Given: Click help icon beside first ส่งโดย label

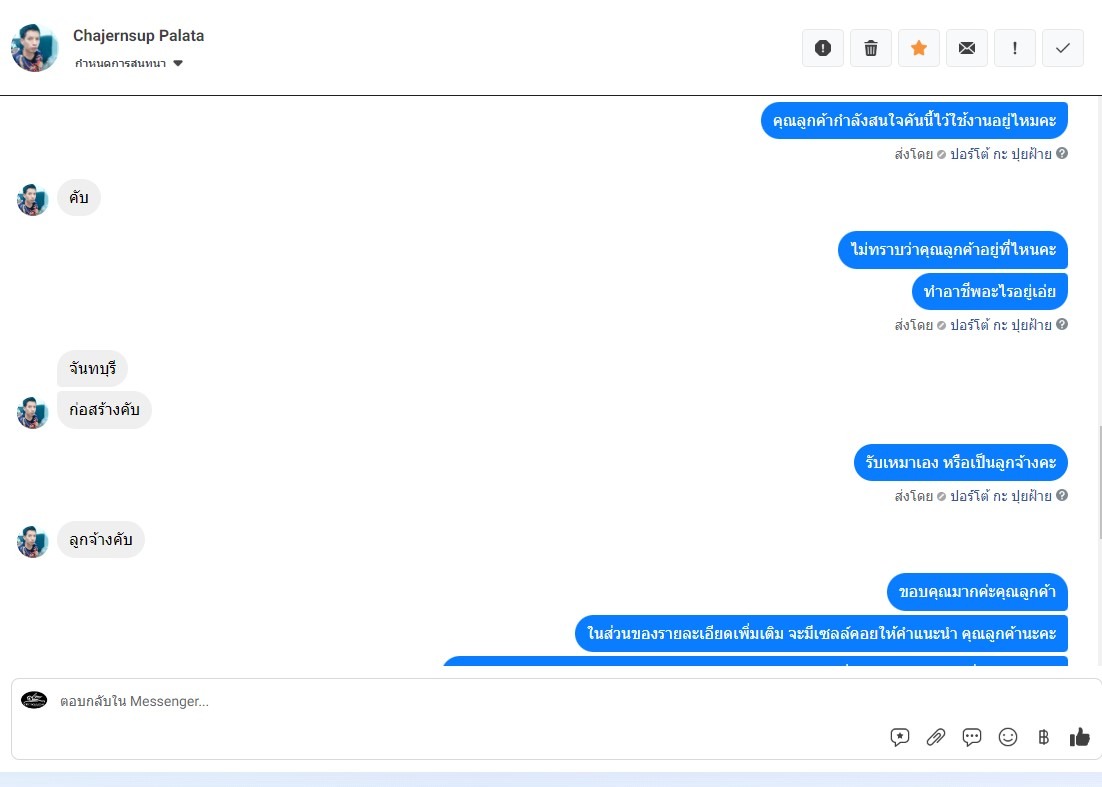Looking at the screenshot, I should [x=1062, y=153].
